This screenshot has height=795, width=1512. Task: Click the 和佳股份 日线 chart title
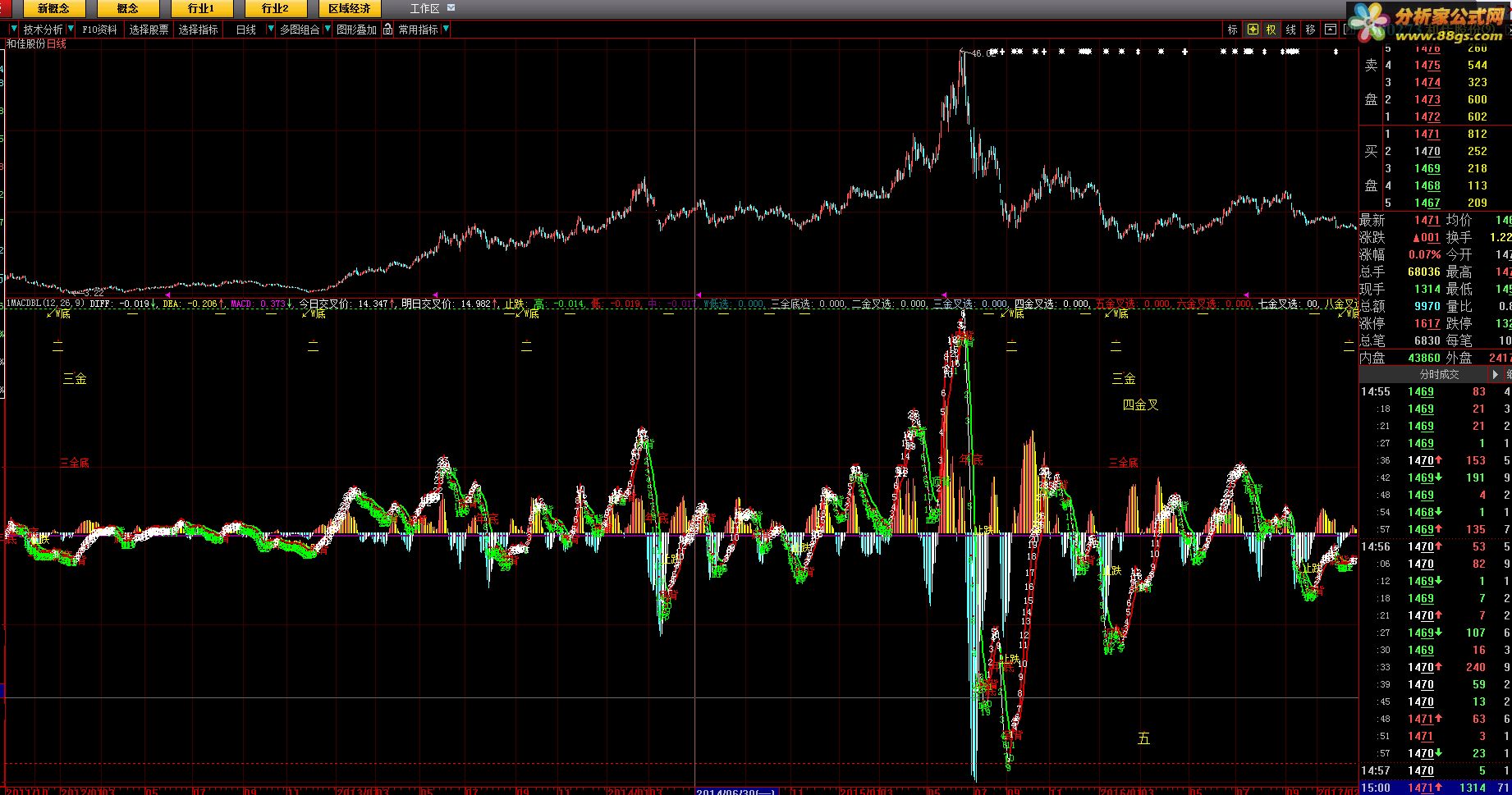coord(36,43)
